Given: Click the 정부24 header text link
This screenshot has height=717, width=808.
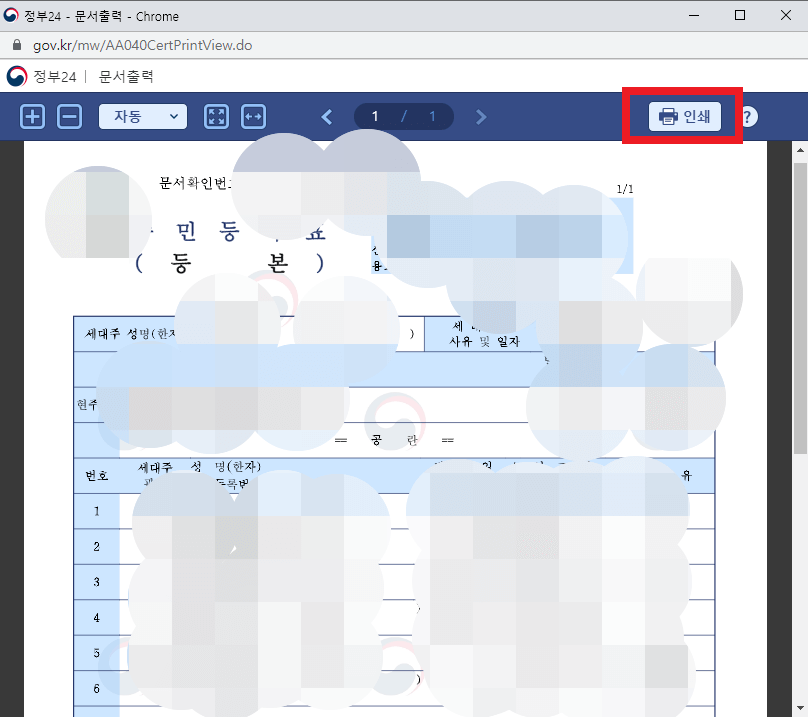Looking at the screenshot, I should click(56, 75).
